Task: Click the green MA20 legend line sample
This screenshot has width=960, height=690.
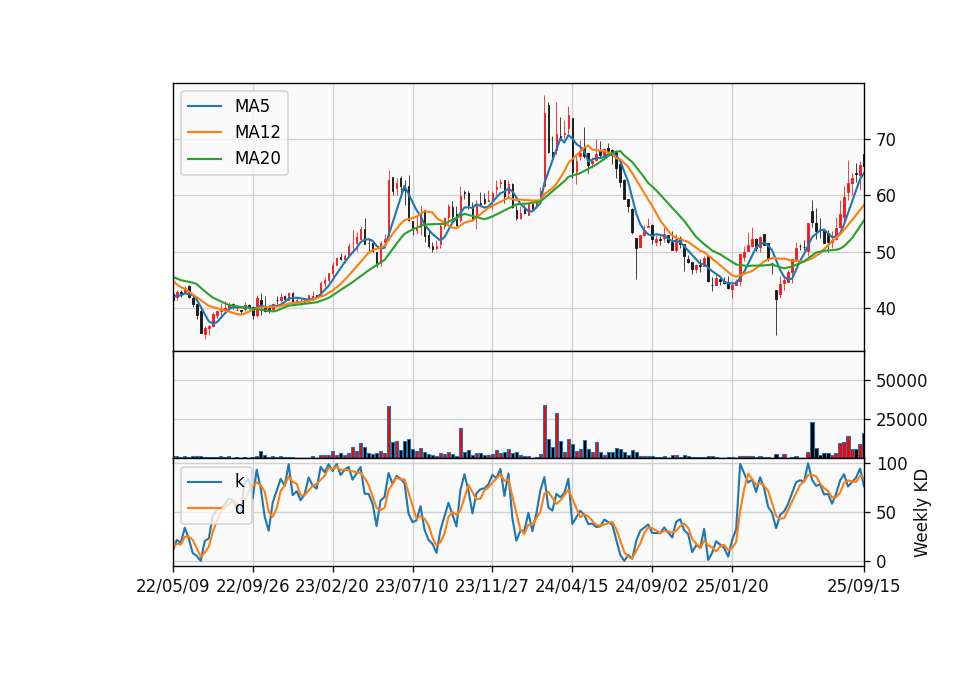Action: click(204, 158)
